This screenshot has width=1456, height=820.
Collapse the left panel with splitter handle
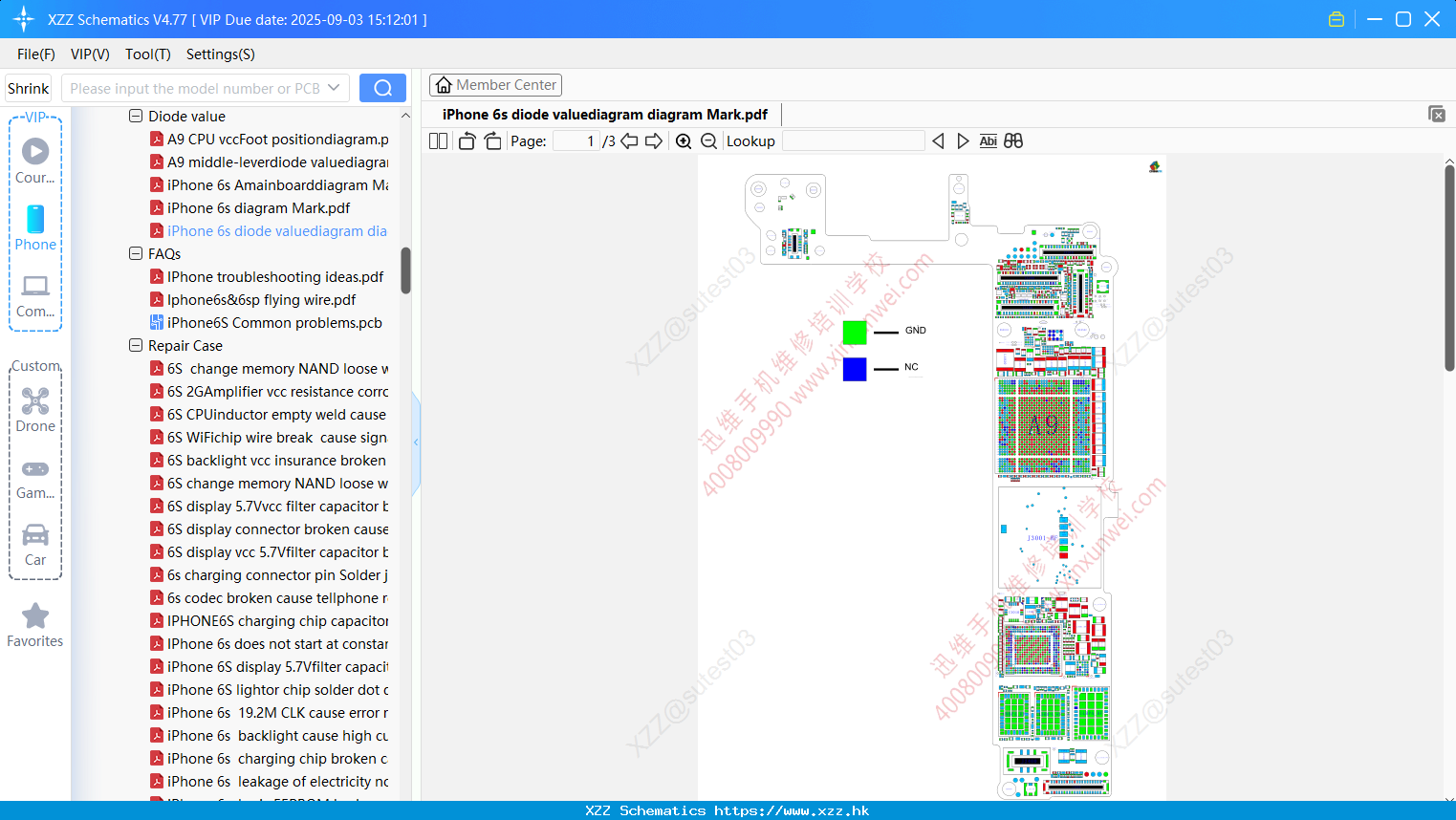(416, 442)
